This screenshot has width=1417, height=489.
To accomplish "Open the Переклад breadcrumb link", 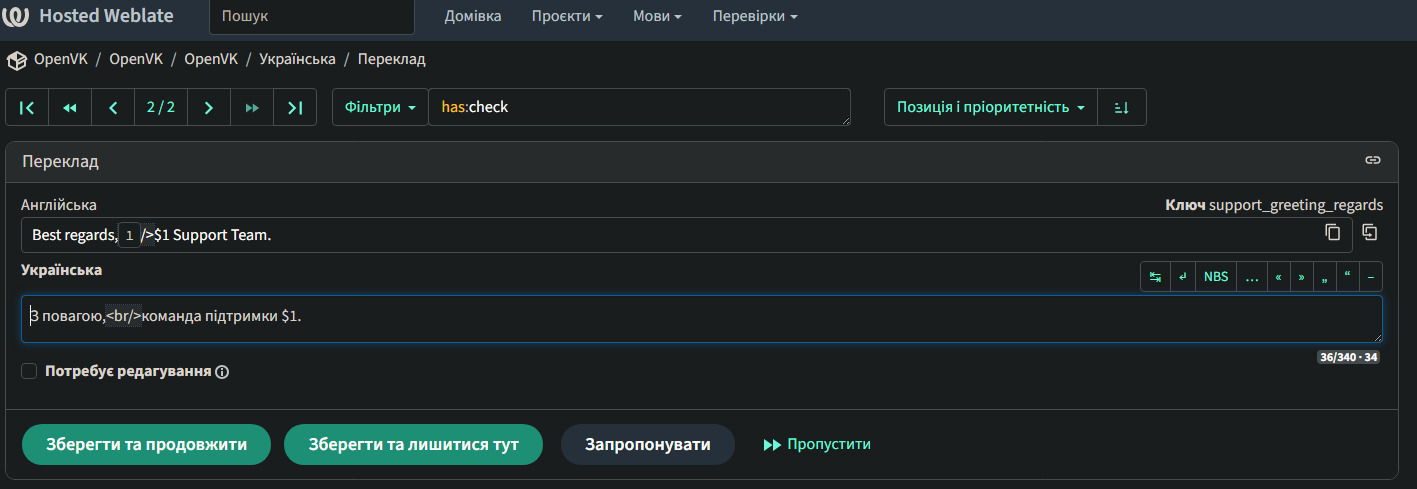I will click(x=392, y=59).
